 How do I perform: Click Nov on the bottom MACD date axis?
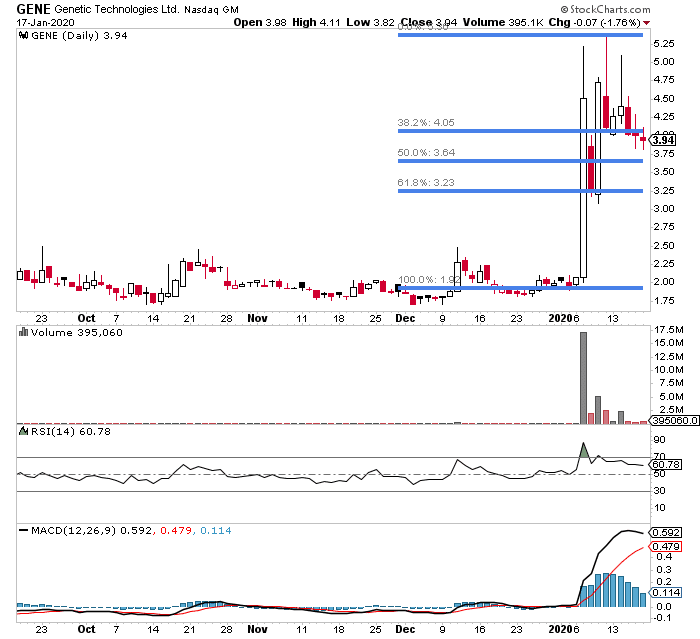click(258, 629)
